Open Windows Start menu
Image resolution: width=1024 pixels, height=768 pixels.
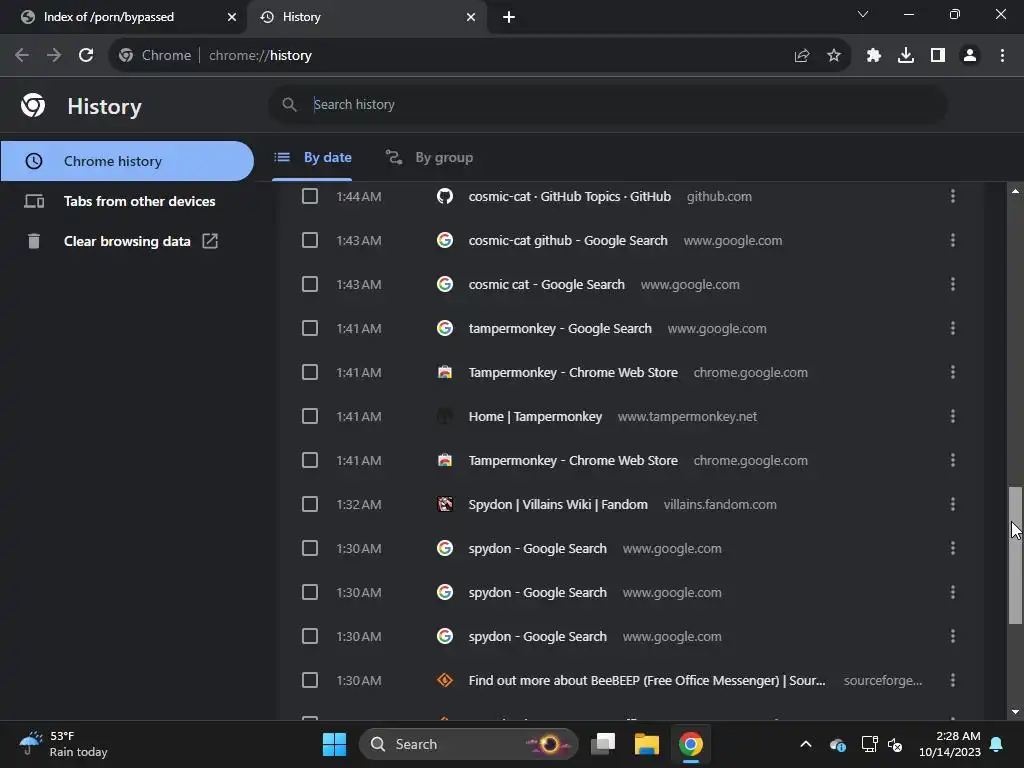334,744
